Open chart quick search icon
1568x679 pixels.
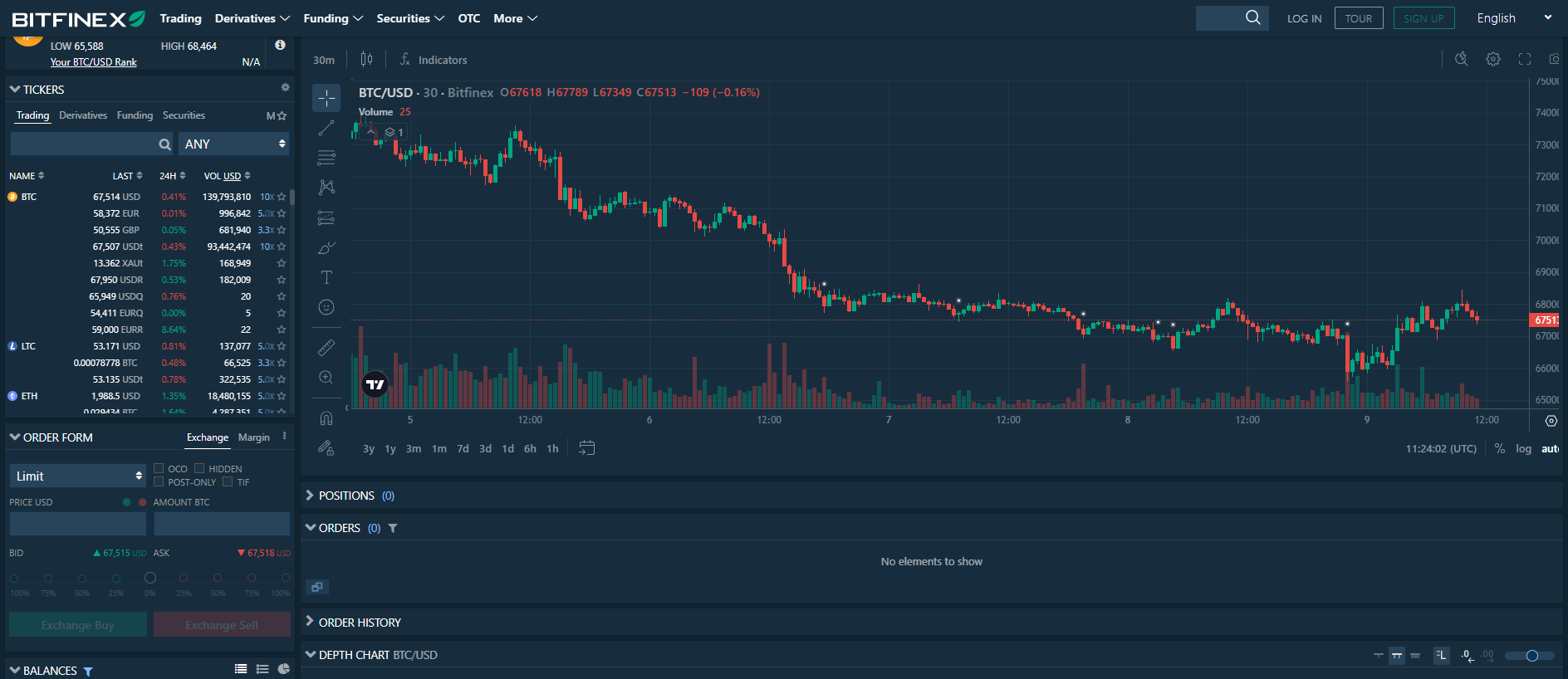tap(1462, 59)
